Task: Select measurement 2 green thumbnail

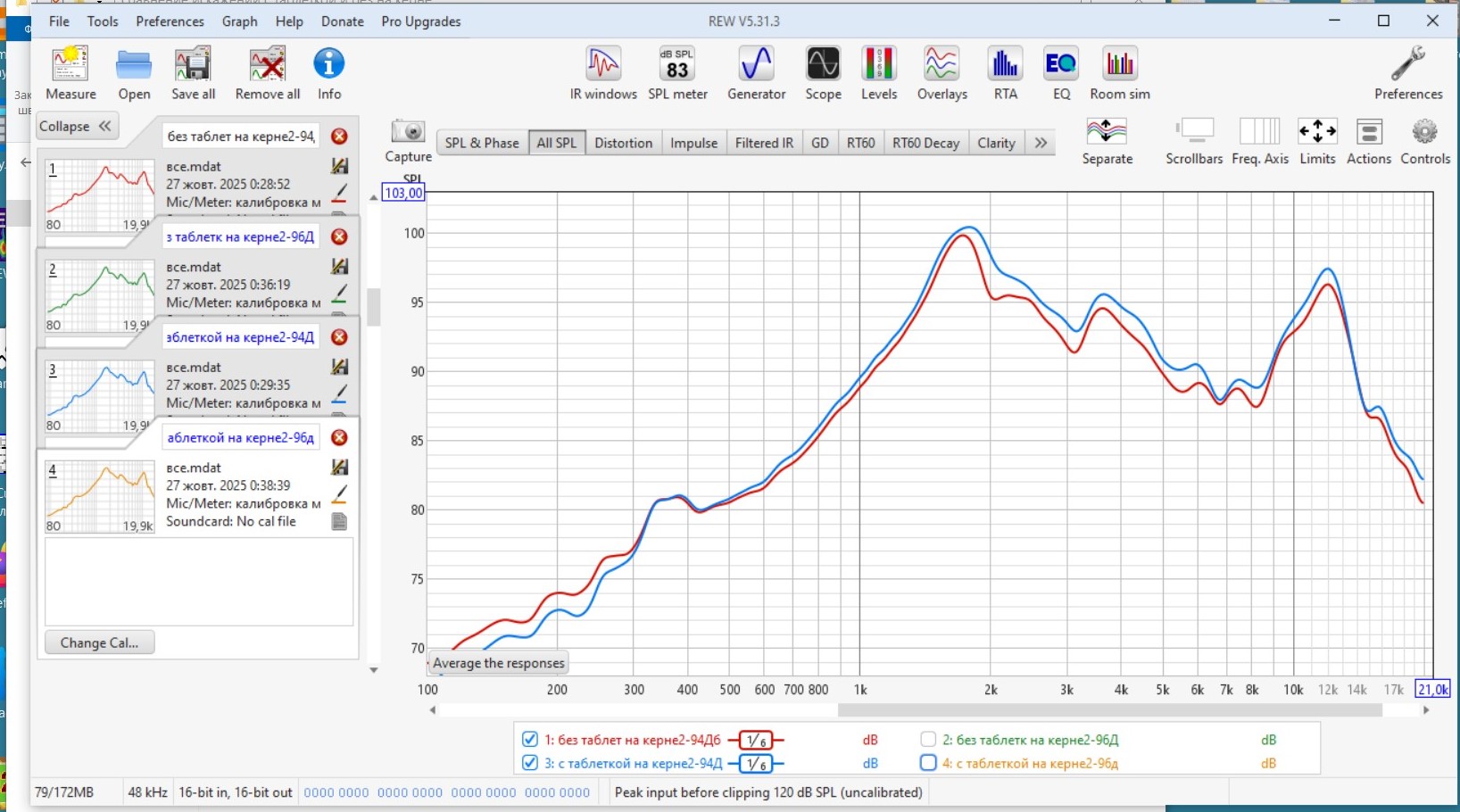Action: pyautogui.click(x=100, y=296)
